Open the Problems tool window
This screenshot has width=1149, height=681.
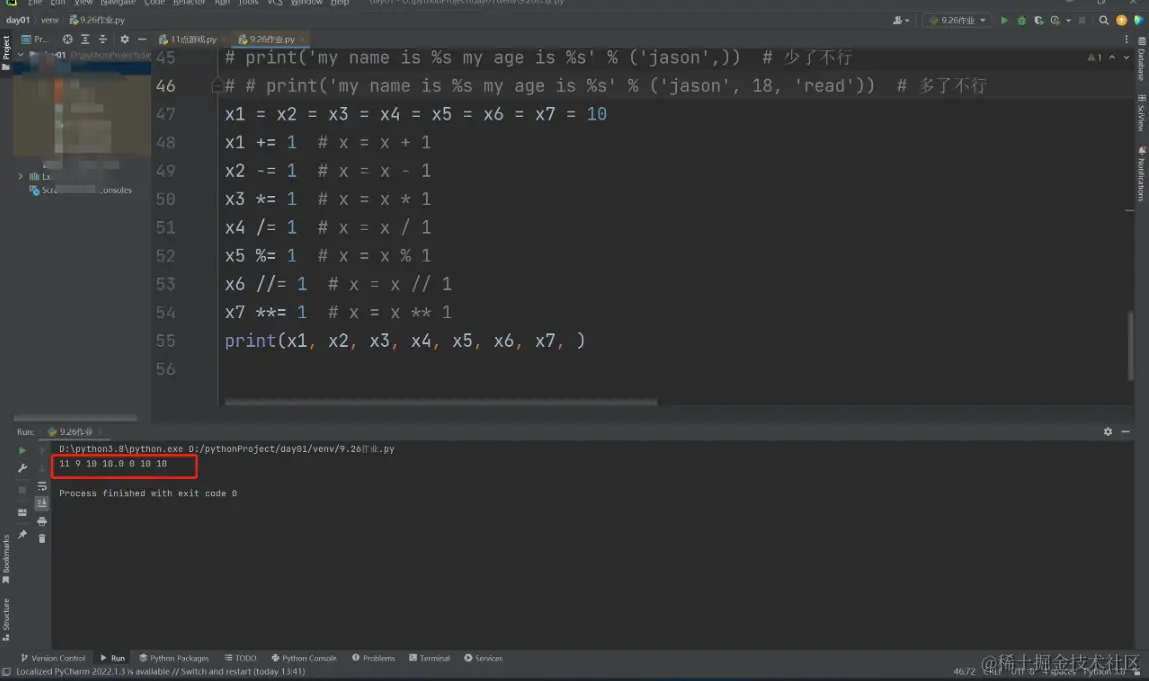click(373, 658)
